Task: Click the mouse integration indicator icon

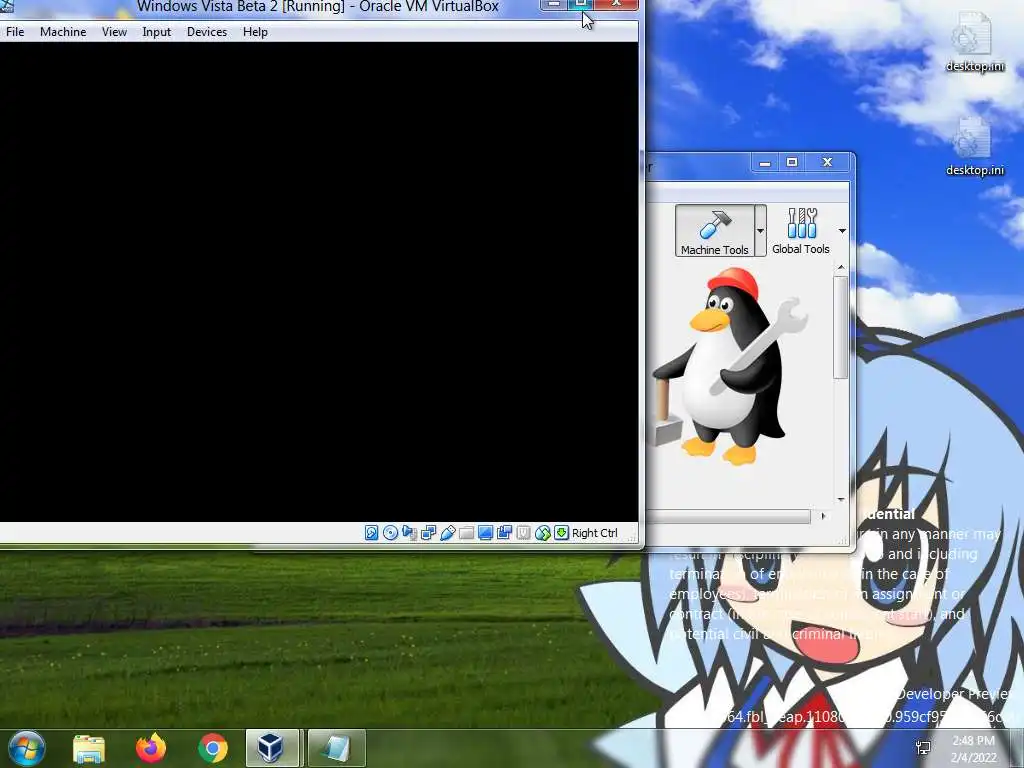Action: [x=542, y=533]
